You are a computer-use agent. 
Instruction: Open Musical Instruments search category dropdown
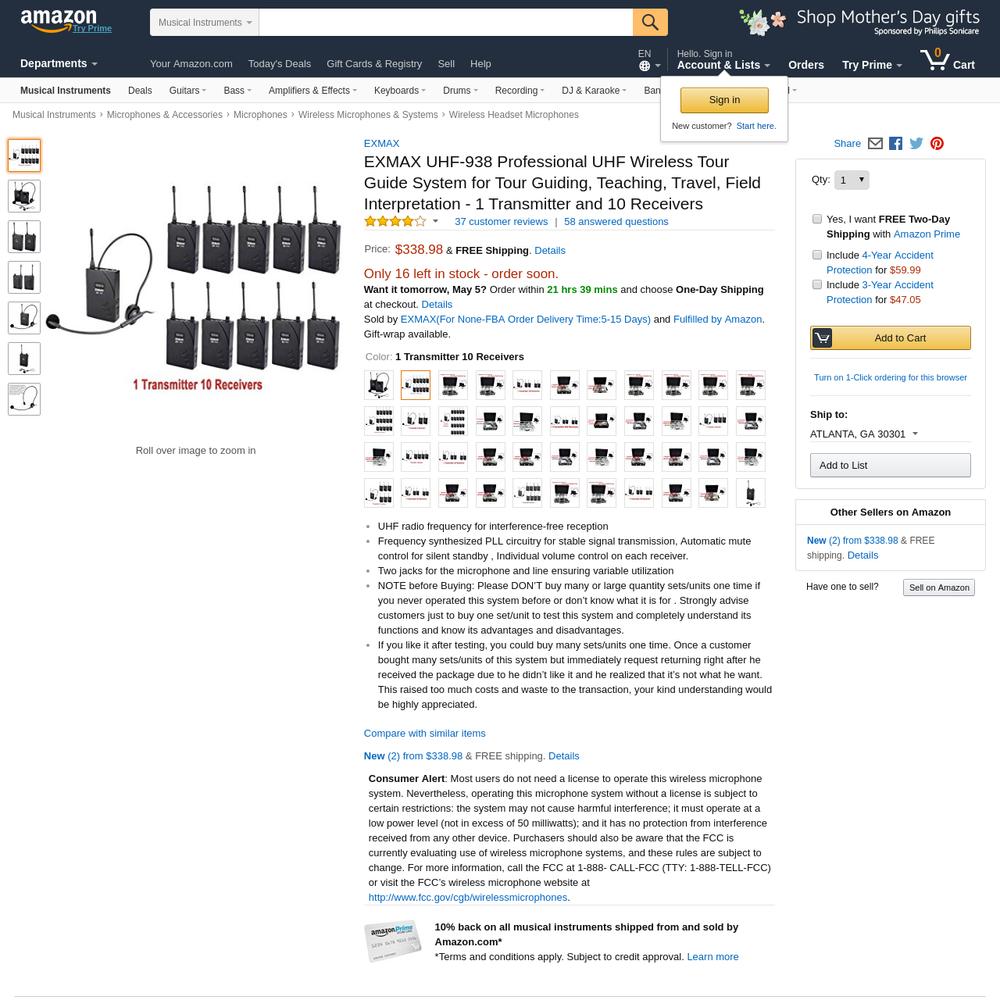[x=205, y=22]
